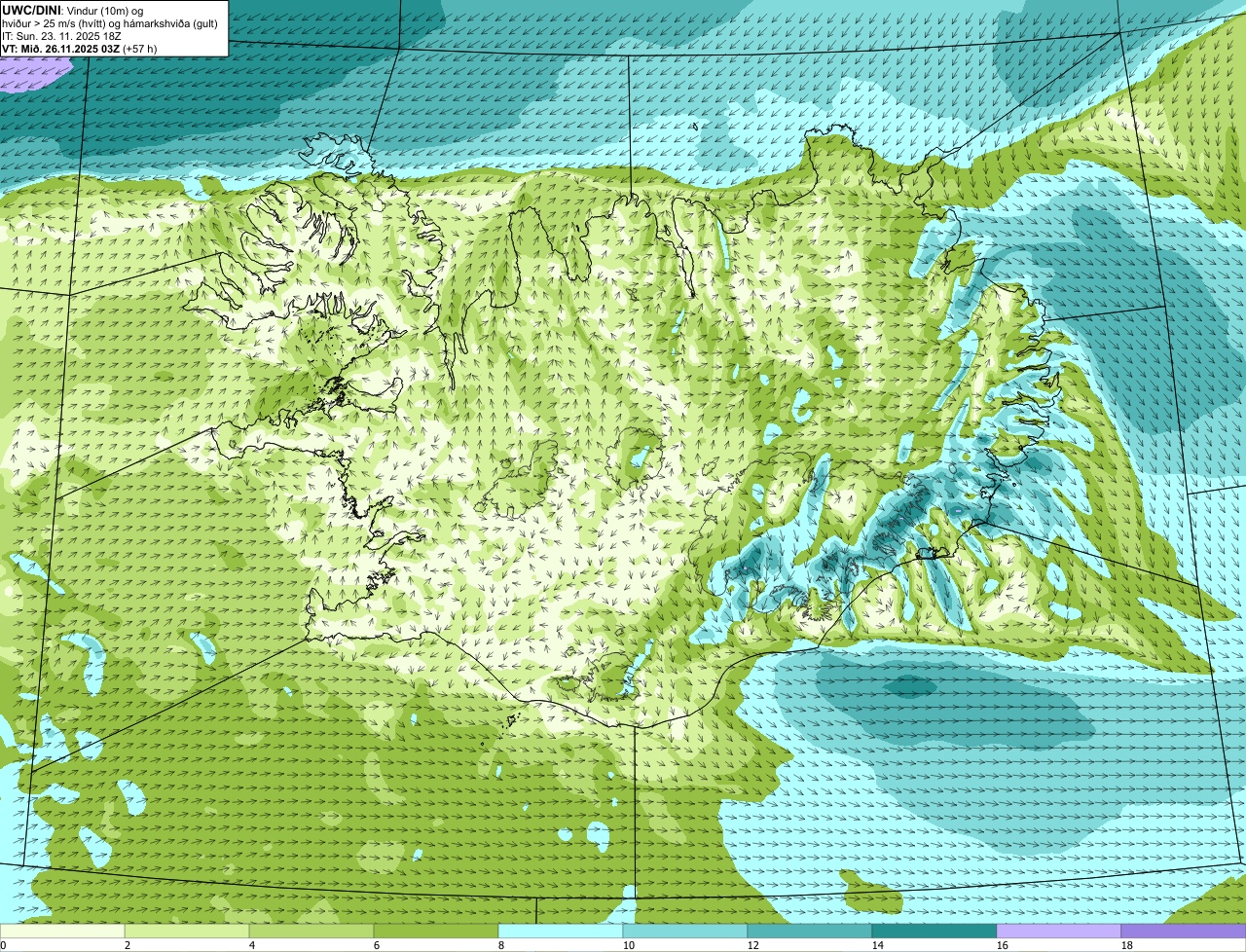The image size is (1246, 952).
Task: Click the '10' scale label
Action: 629,945
